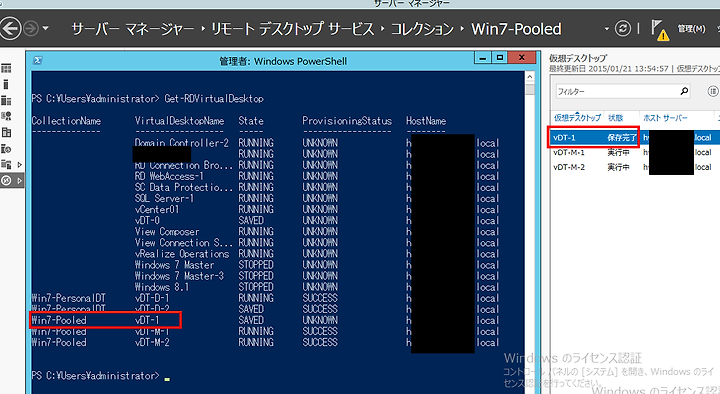
Task: Open the breadcrumb dropdown arrow next to the refresh icon
Action: click(x=607, y=29)
